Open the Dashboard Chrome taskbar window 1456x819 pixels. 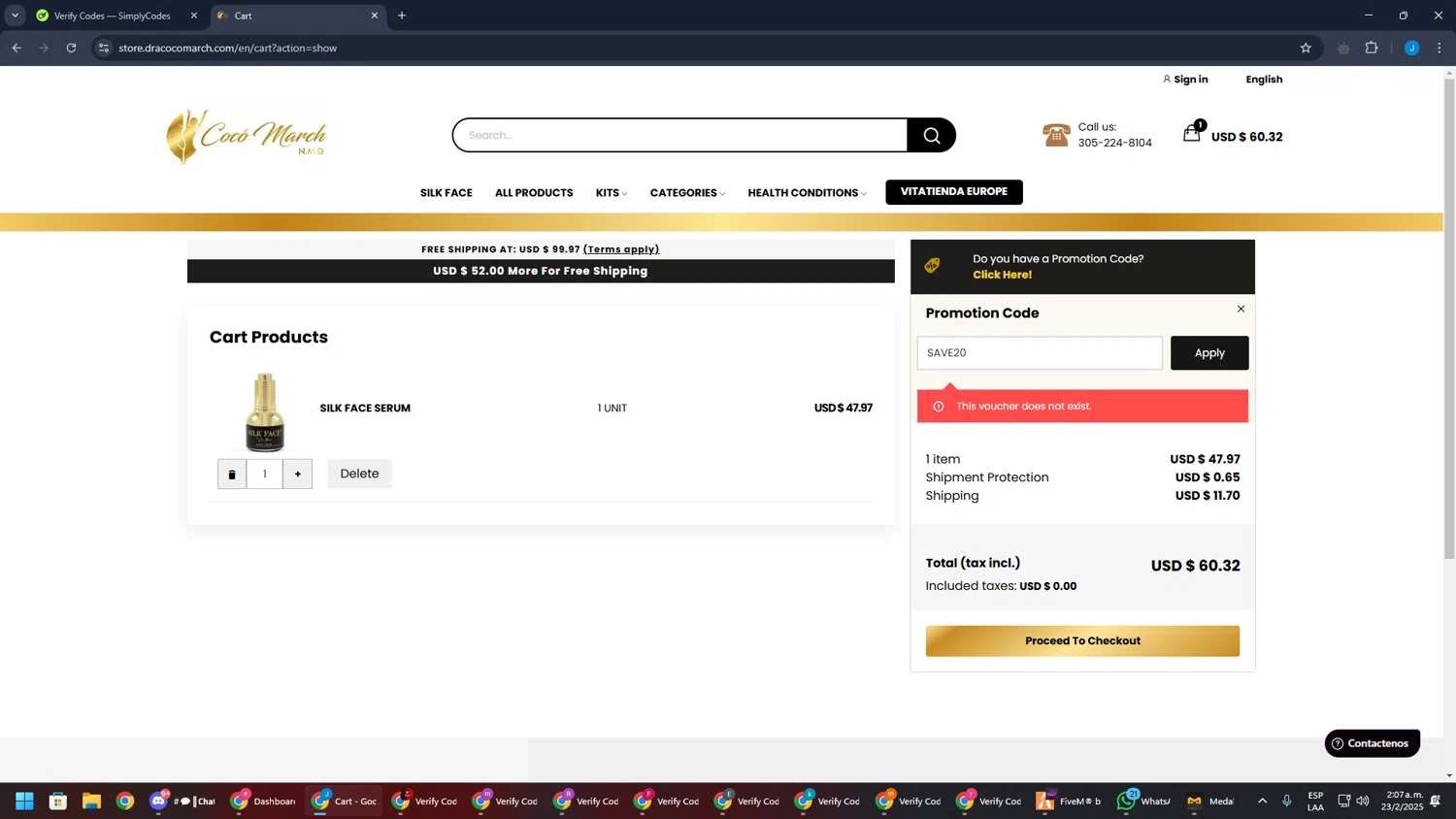pyautogui.click(x=263, y=801)
